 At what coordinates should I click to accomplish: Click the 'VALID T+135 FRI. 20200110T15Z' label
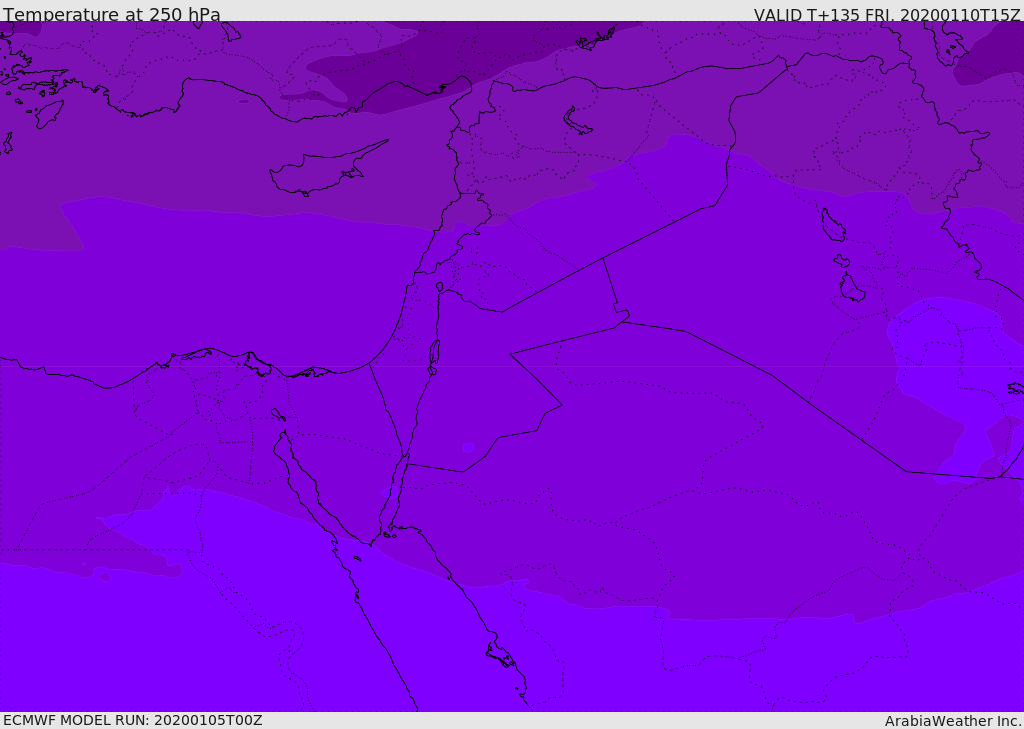[x=887, y=14]
